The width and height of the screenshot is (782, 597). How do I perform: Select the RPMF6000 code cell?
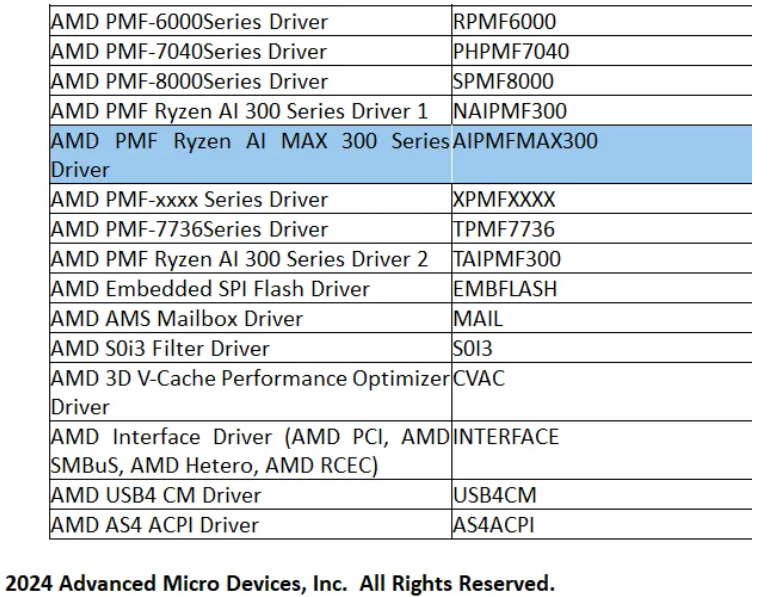(x=504, y=21)
